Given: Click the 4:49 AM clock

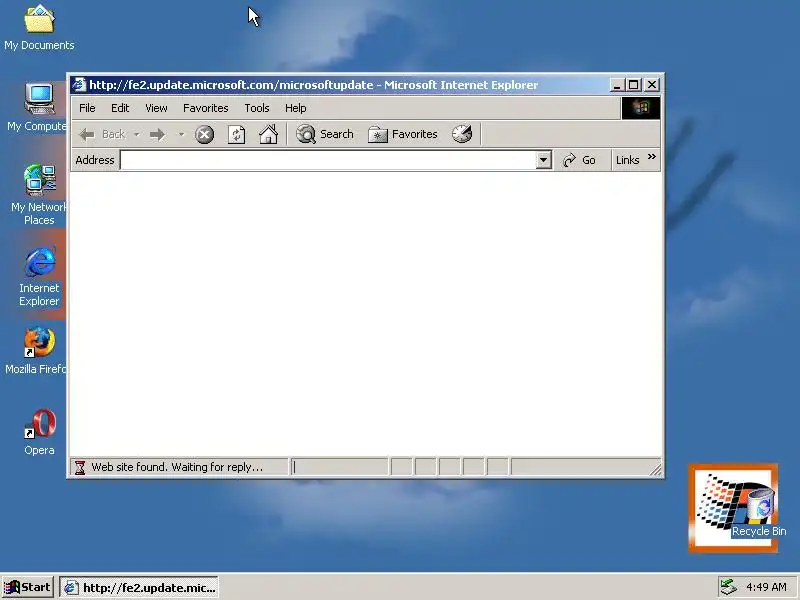Looking at the screenshot, I should click(766, 587).
